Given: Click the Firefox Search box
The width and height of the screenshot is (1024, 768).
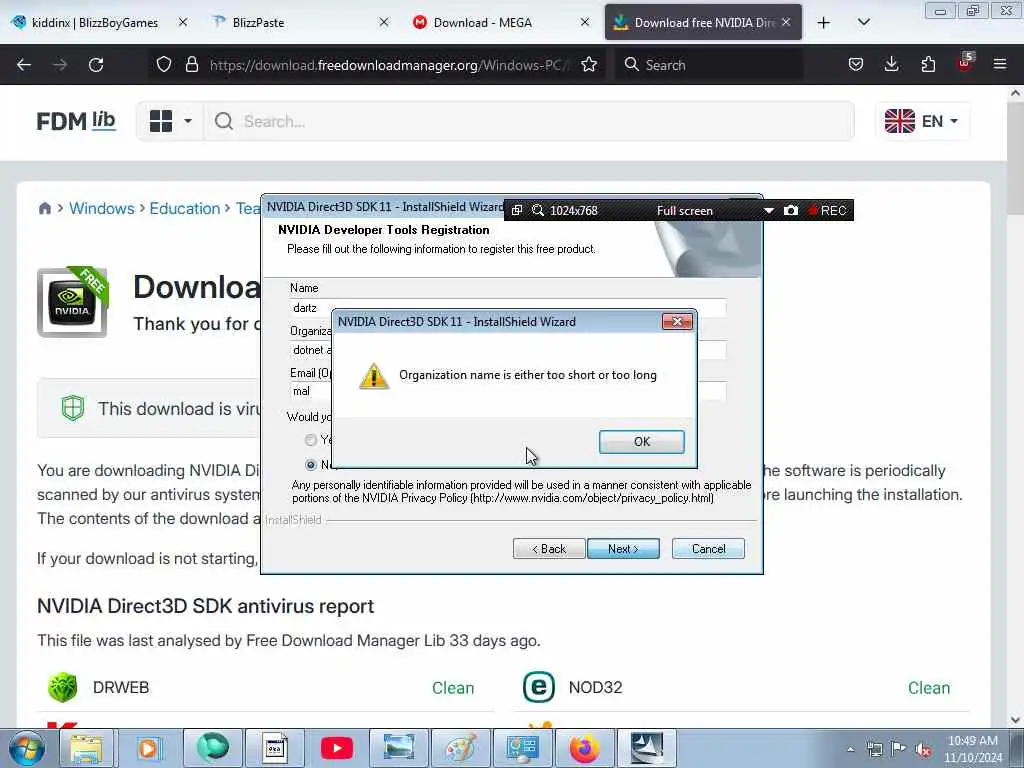Looking at the screenshot, I should [709, 65].
